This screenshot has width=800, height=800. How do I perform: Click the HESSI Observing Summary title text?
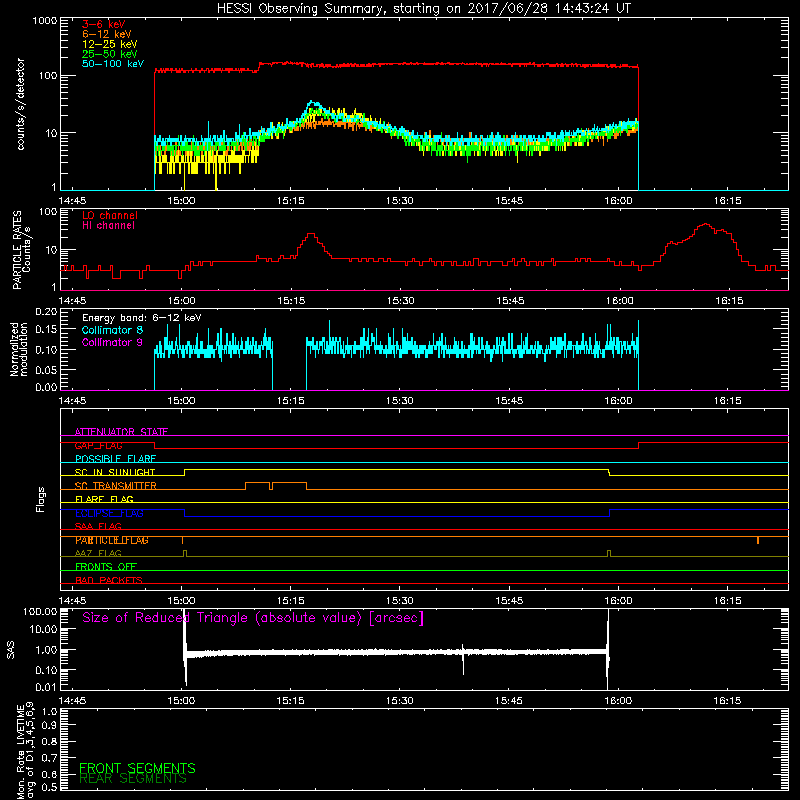coord(423,9)
